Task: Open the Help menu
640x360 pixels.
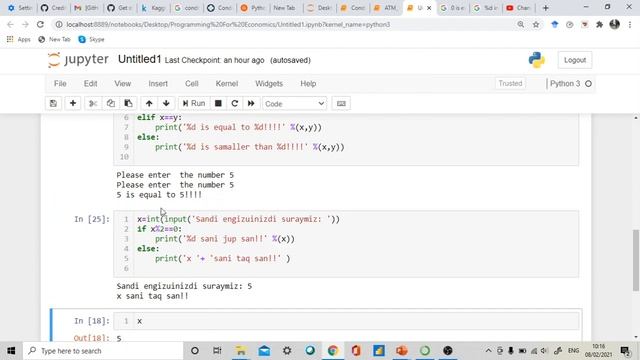Action: [308, 84]
